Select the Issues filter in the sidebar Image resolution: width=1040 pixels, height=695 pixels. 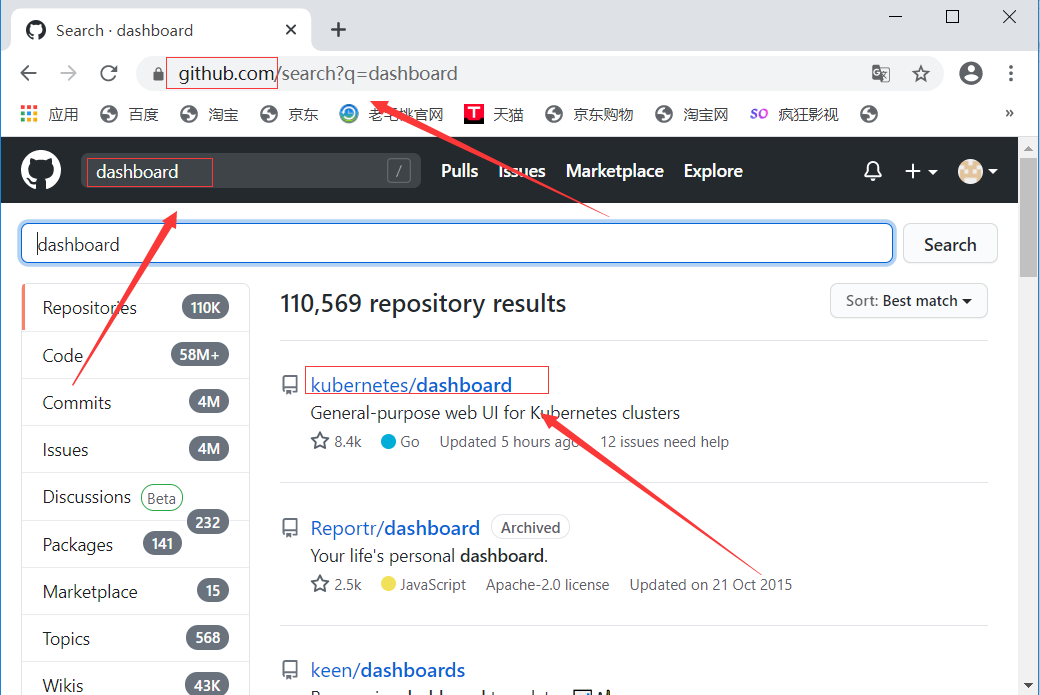tap(65, 449)
